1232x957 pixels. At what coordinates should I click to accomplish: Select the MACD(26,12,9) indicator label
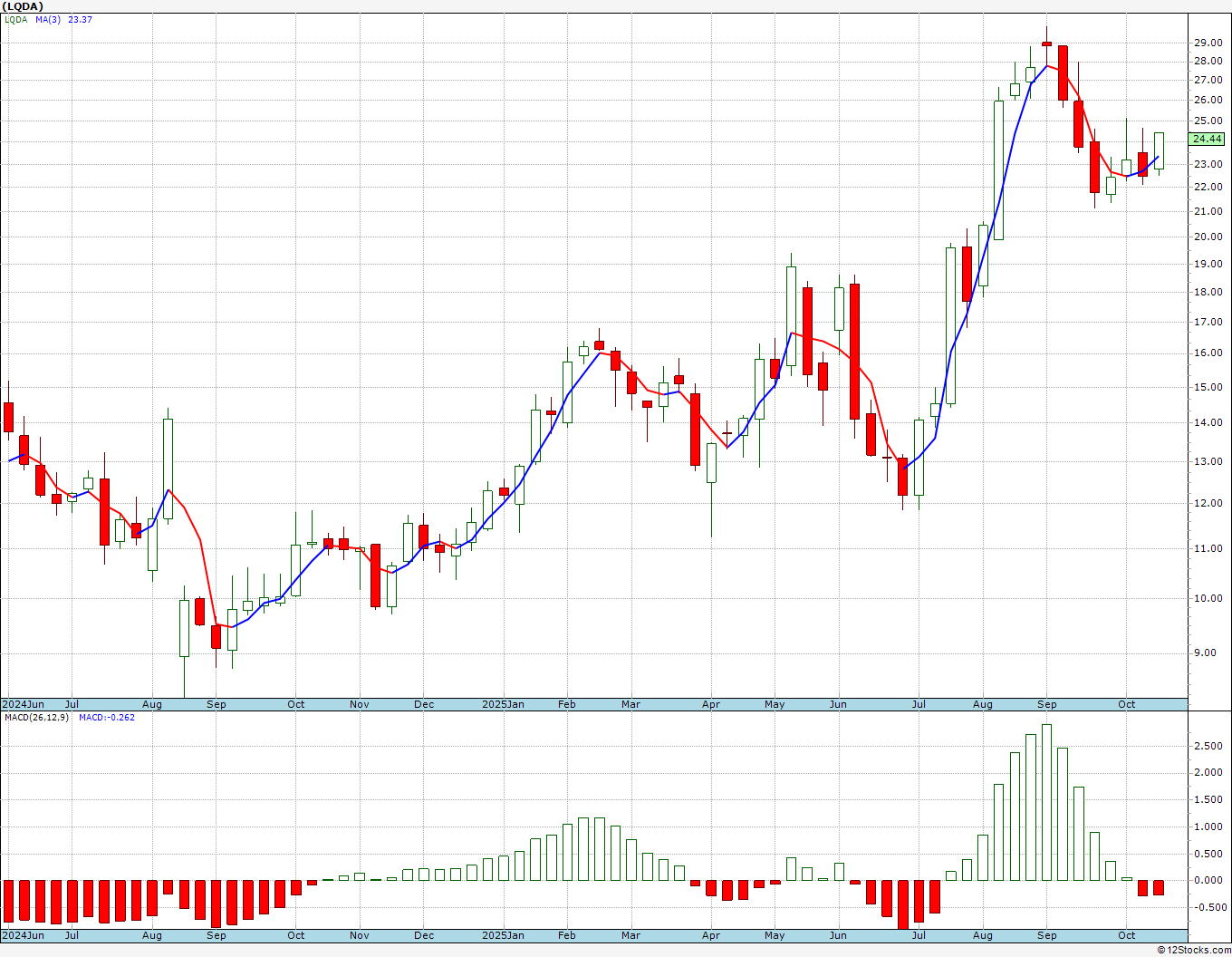(36, 717)
